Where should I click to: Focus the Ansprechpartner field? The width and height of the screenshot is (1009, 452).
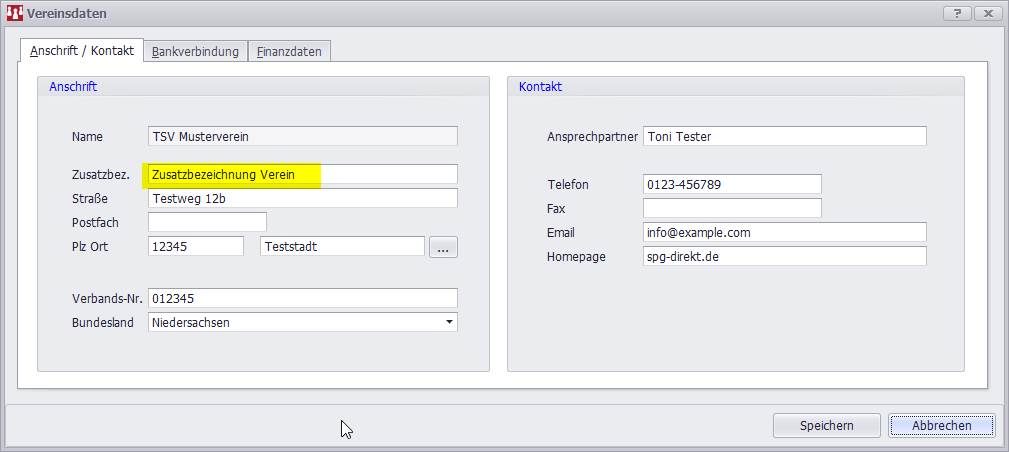[784, 136]
